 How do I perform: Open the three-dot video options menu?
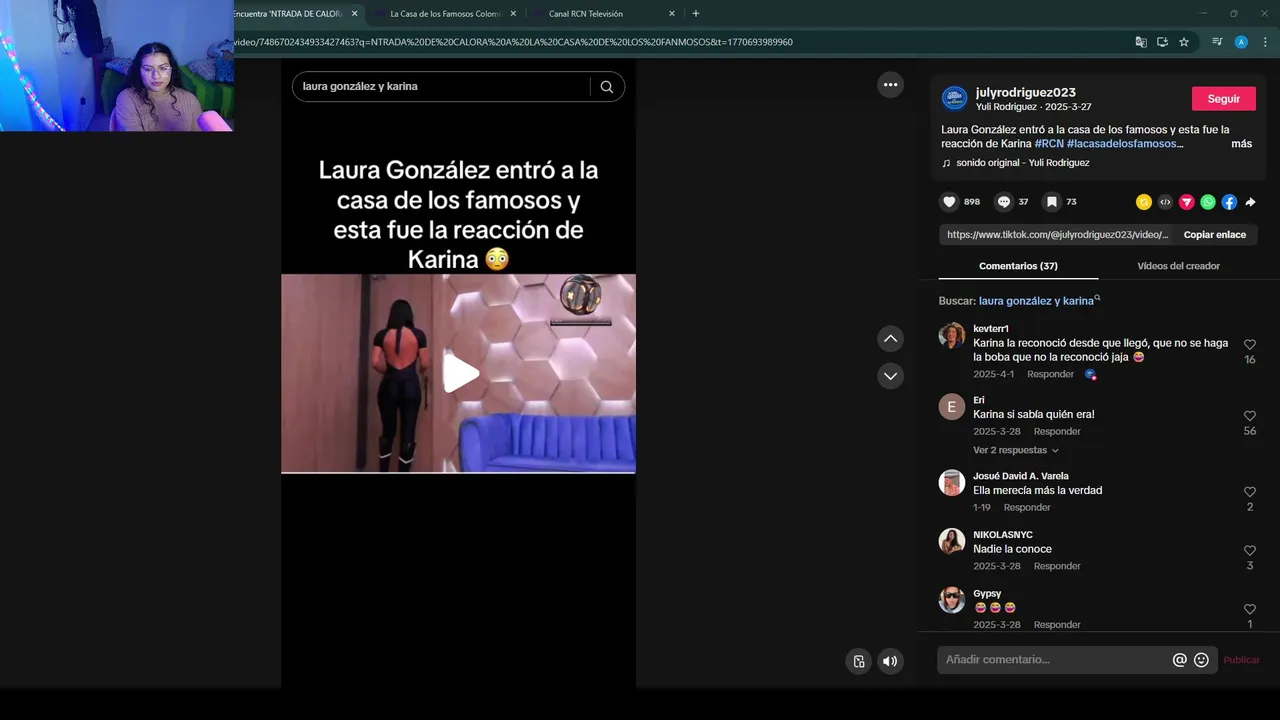click(891, 85)
